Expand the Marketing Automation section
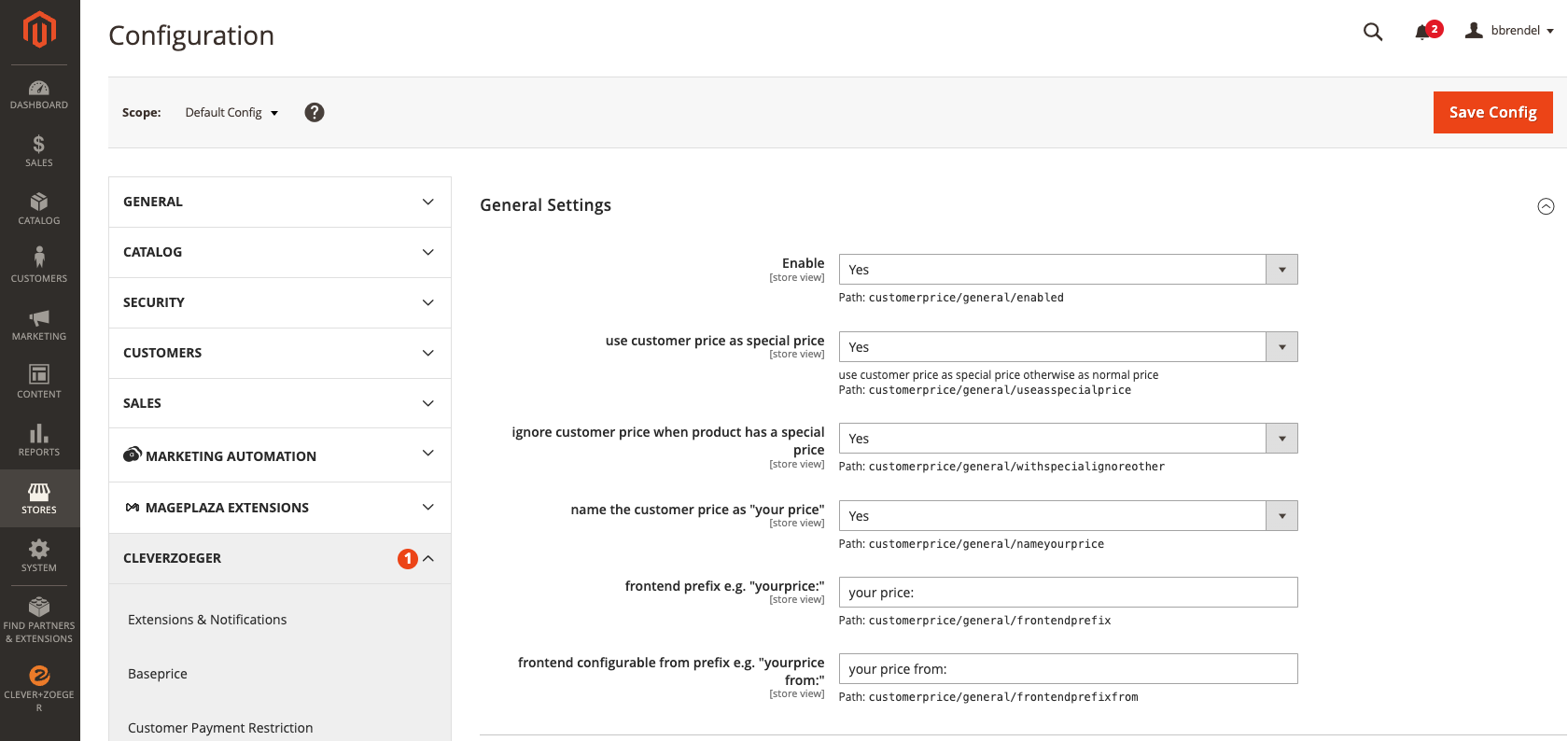This screenshot has width=1568, height=741. [x=280, y=455]
